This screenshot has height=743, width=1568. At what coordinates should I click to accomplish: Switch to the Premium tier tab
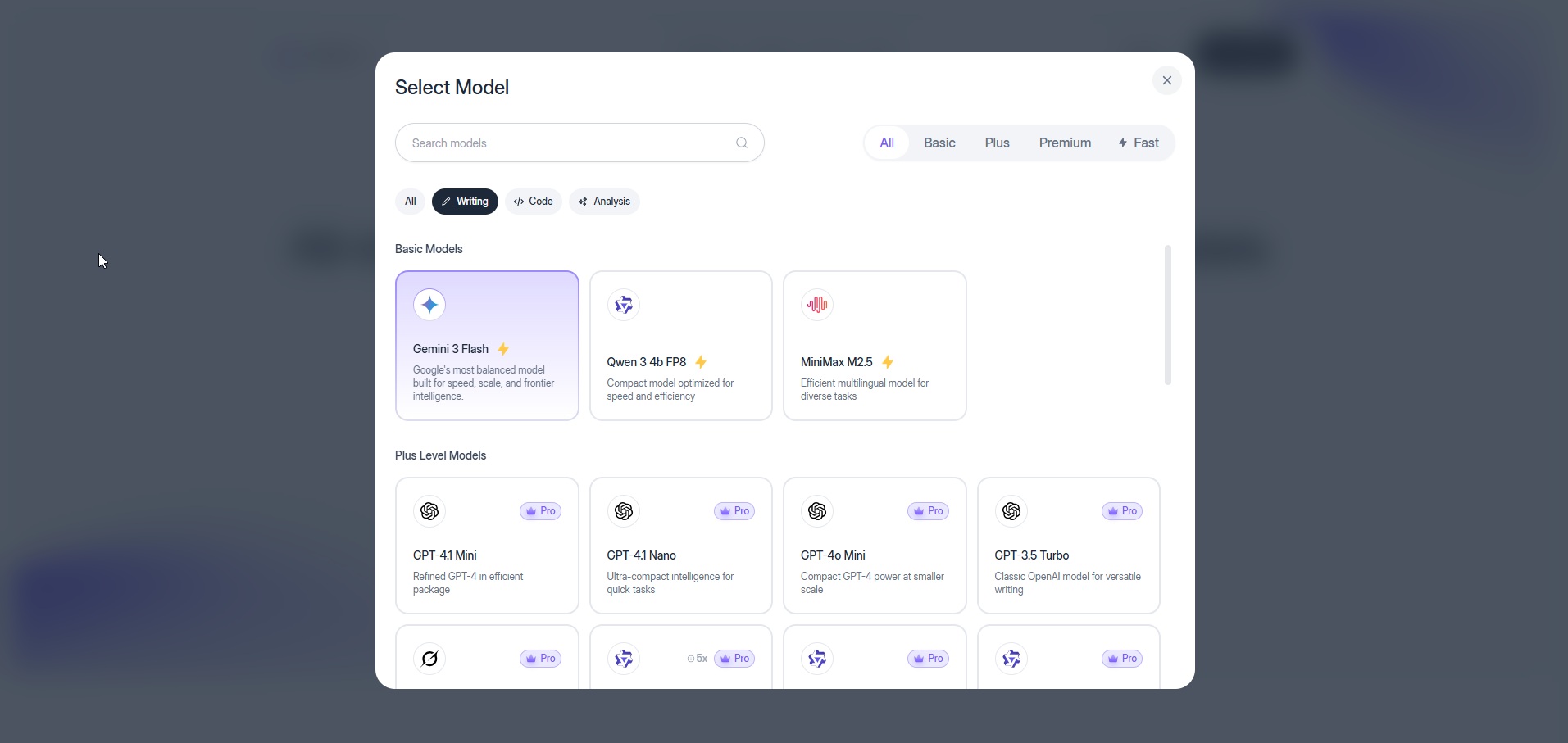click(1065, 143)
